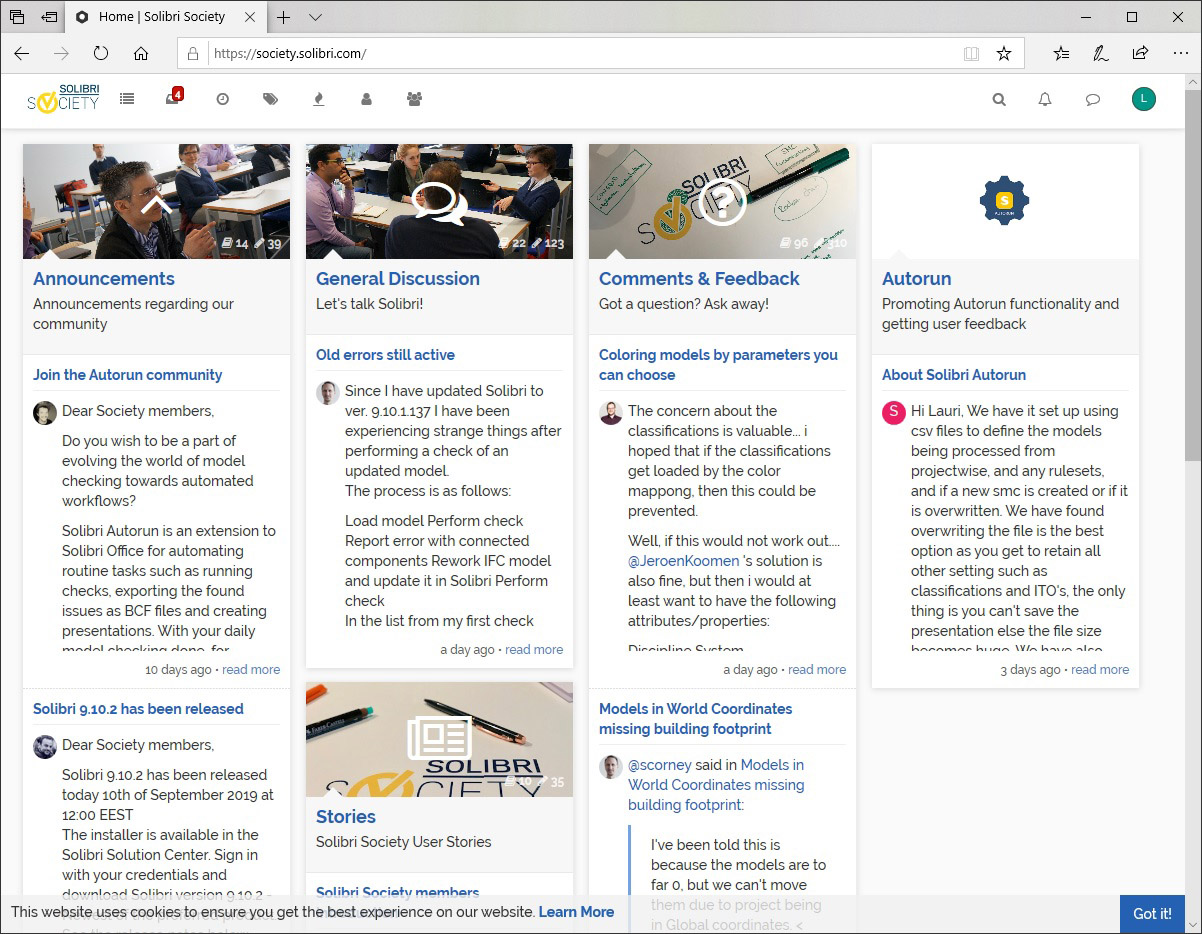
Task: Open the add notes pen icon
Action: click(1100, 53)
